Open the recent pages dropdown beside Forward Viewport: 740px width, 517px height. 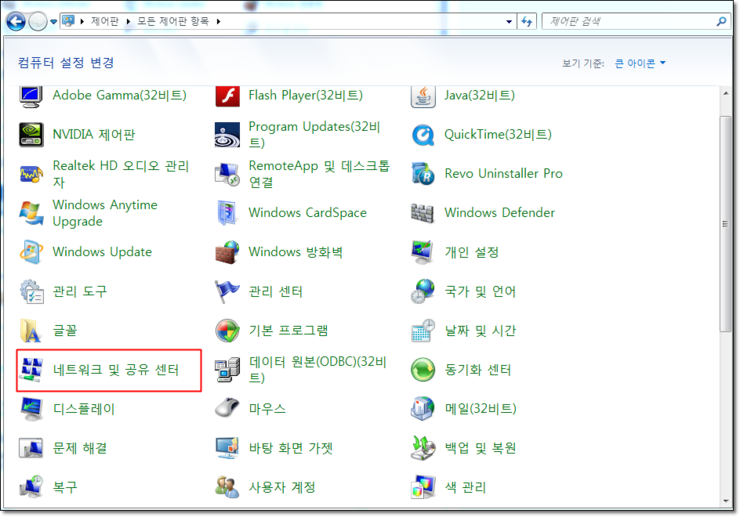point(53,21)
